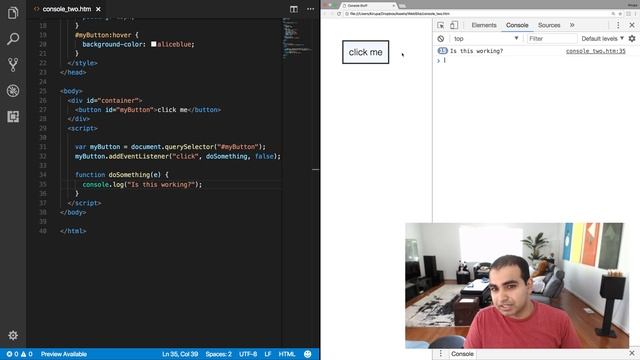Select the Console Stuff browser tab
The height and width of the screenshot is (360, 640).
368,6
